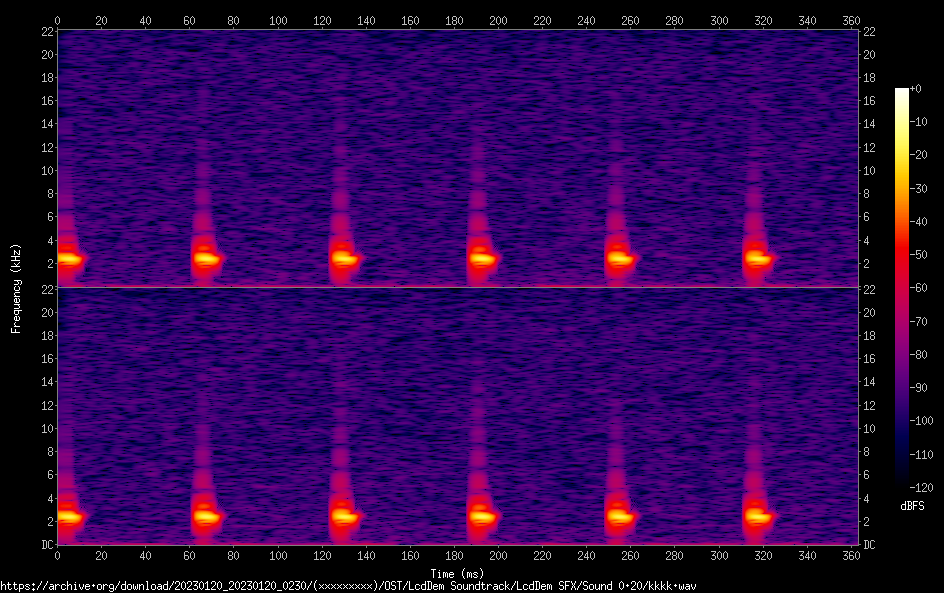Click the DC label at bottom left
Viewport: 944px width, 593px height.
46,545
